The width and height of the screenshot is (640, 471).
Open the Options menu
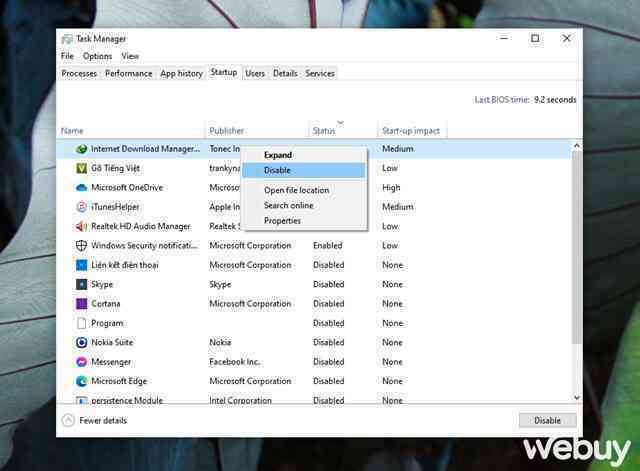click(97, 56)
